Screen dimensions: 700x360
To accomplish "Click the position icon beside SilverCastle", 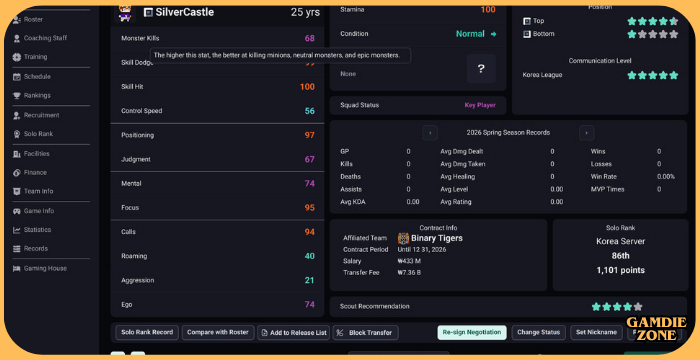I will point(148,13).
